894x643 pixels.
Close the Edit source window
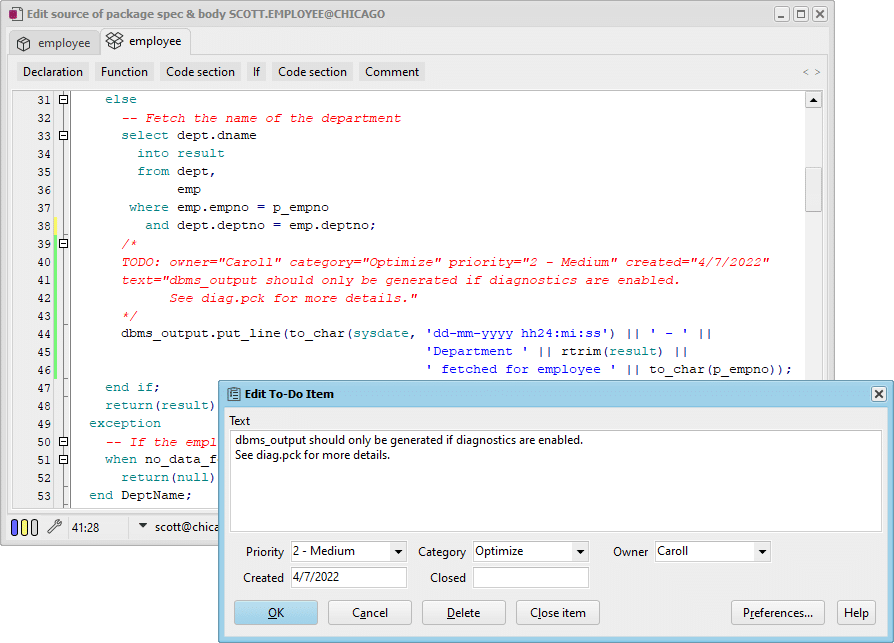coord(820,14)
